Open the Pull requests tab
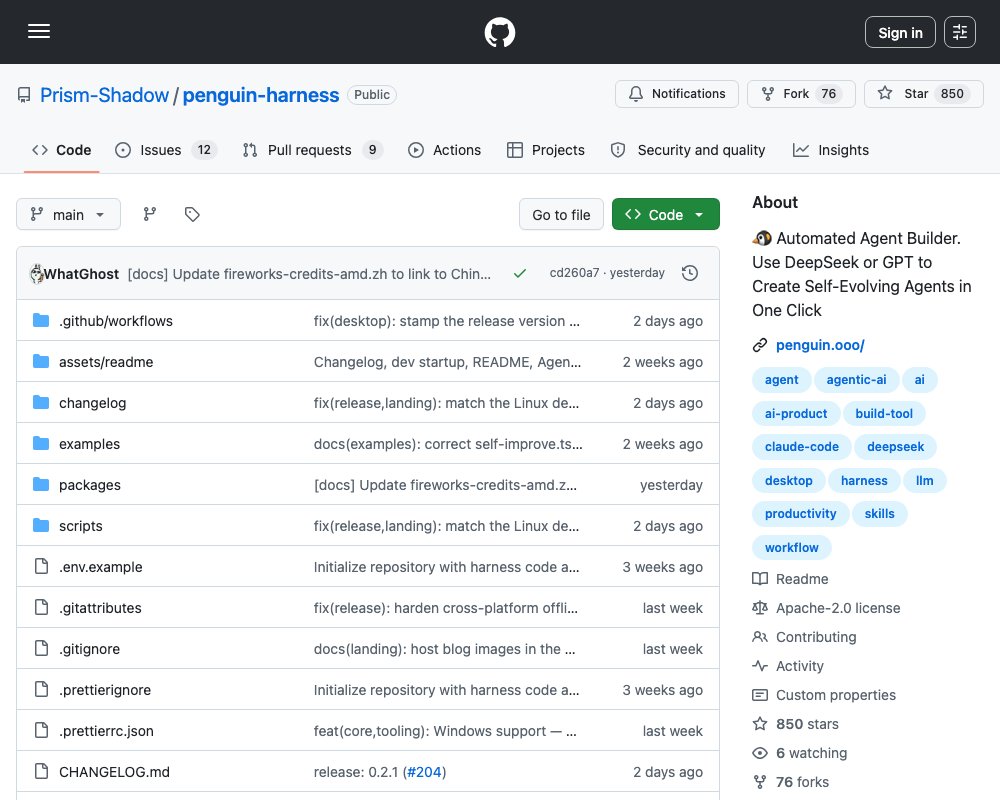This screenshot has height=800, width=1000. tap(312, 150)
